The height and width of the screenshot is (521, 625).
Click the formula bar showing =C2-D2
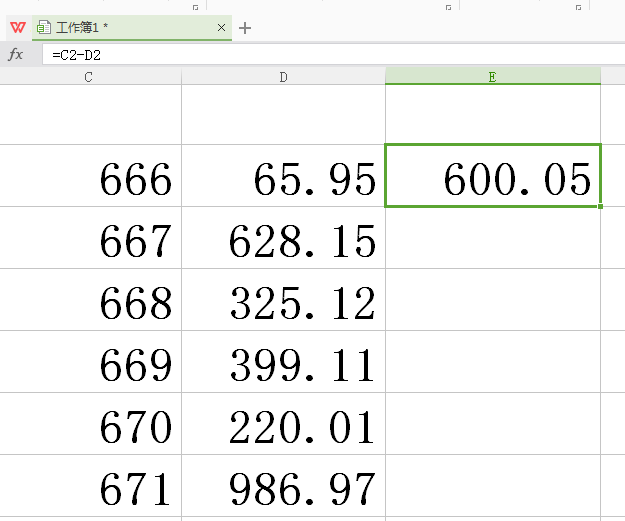coord(333,55)
